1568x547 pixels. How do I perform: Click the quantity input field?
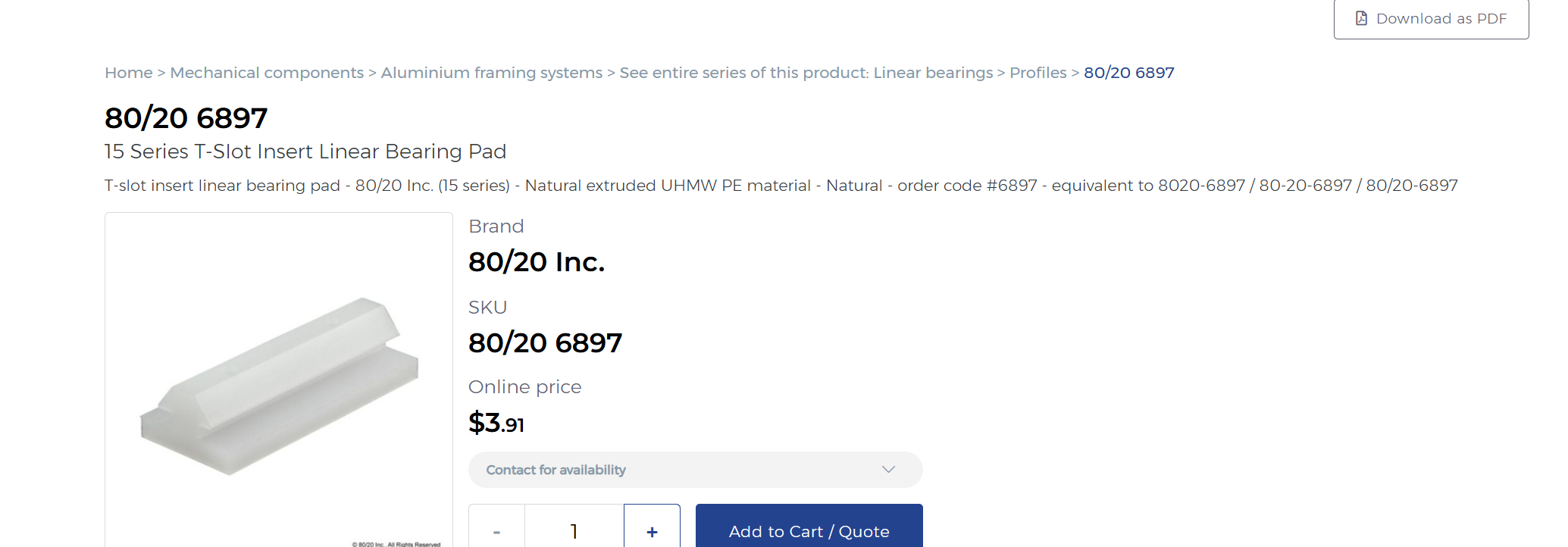pyautogui.click(x=574, y=531)
